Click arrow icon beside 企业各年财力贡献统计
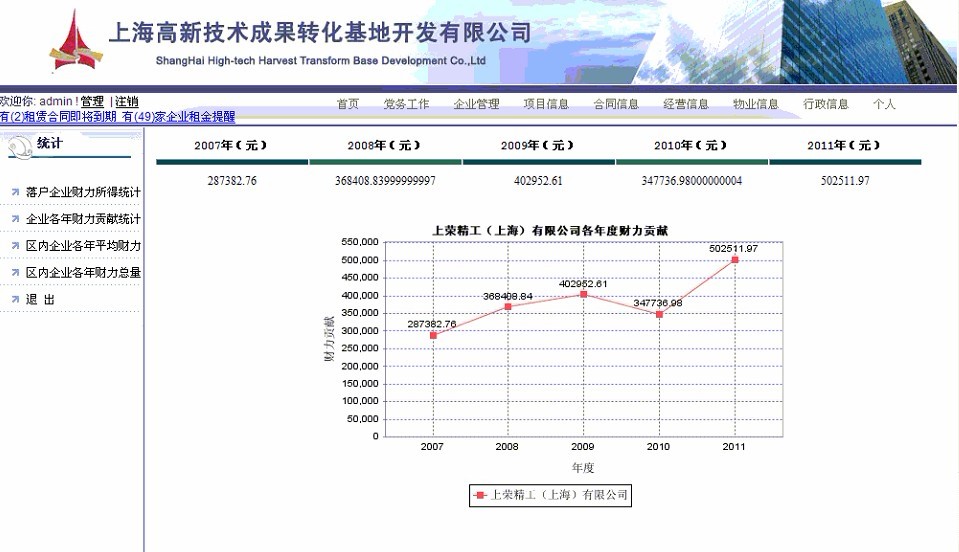This screenshot has height=552, width=959. coord(15,219)
